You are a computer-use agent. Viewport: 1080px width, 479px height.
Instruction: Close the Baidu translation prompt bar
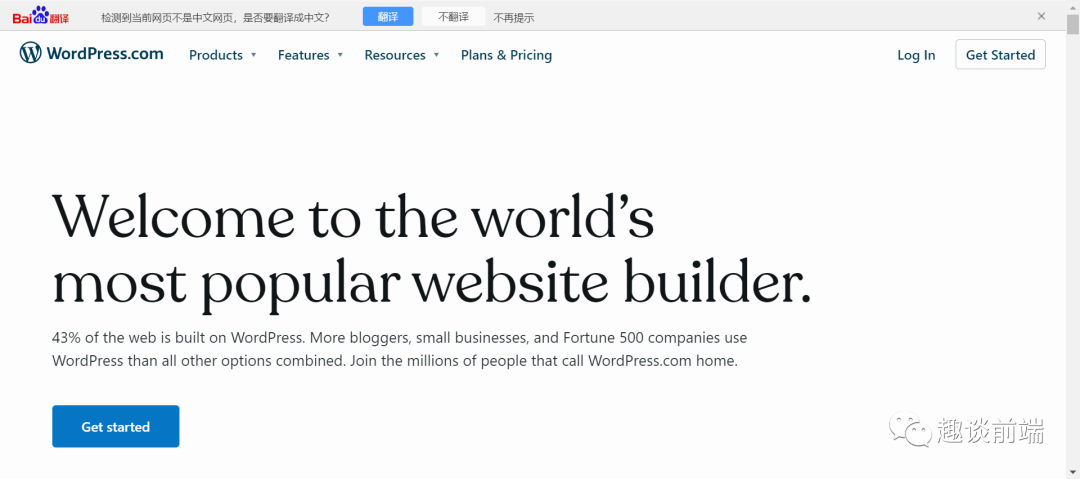1041,16
